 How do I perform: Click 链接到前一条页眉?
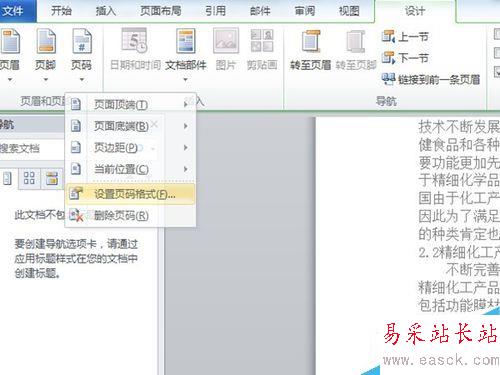point(431,79)
